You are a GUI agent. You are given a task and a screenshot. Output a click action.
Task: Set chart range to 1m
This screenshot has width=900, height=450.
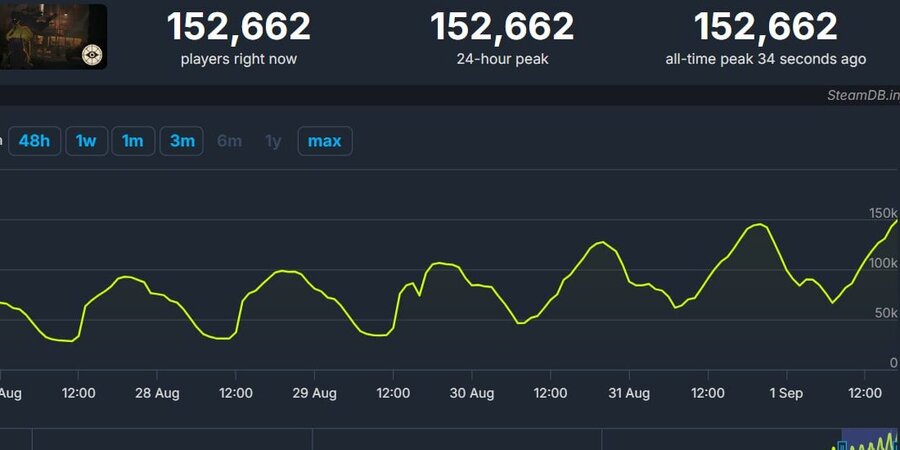(x=132, y=141)
